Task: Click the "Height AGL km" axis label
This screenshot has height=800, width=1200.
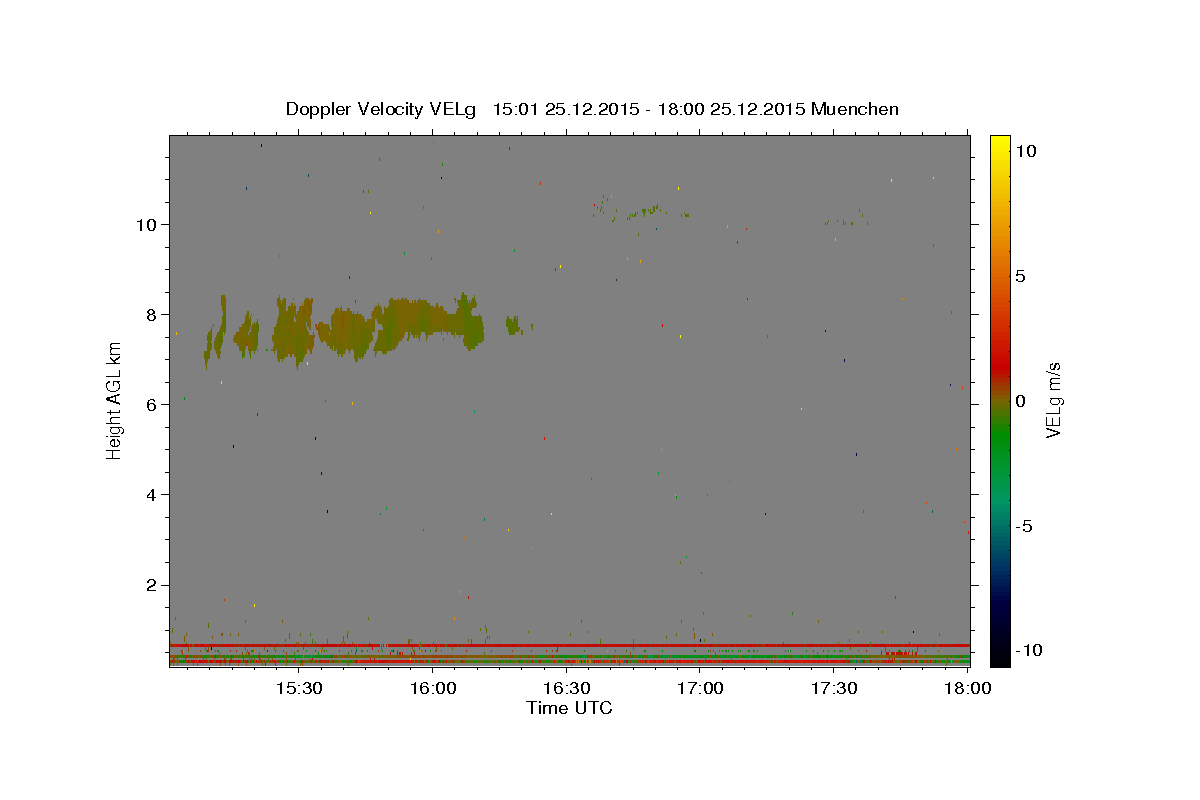Action: pyautogui.click(x=114, y=401)
